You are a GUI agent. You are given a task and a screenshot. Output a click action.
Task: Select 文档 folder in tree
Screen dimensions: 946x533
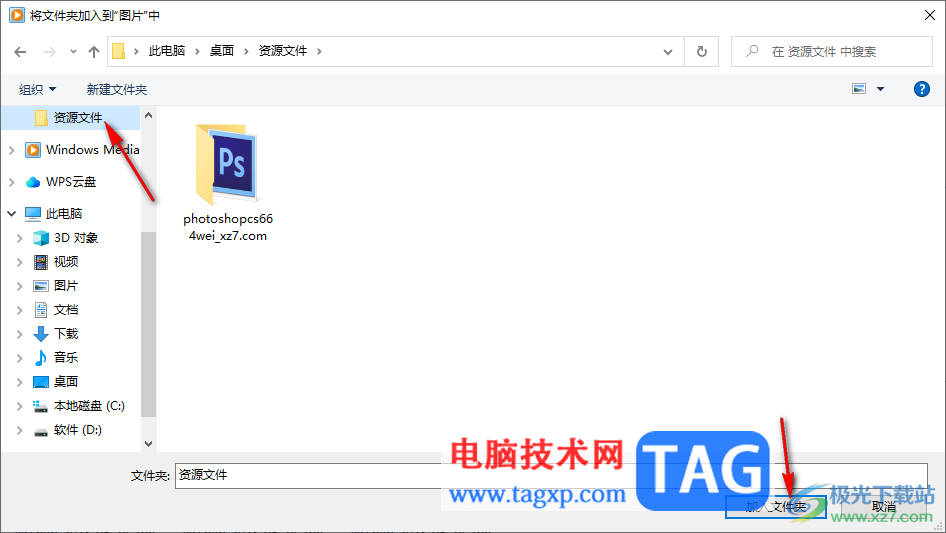coord(66,310)
